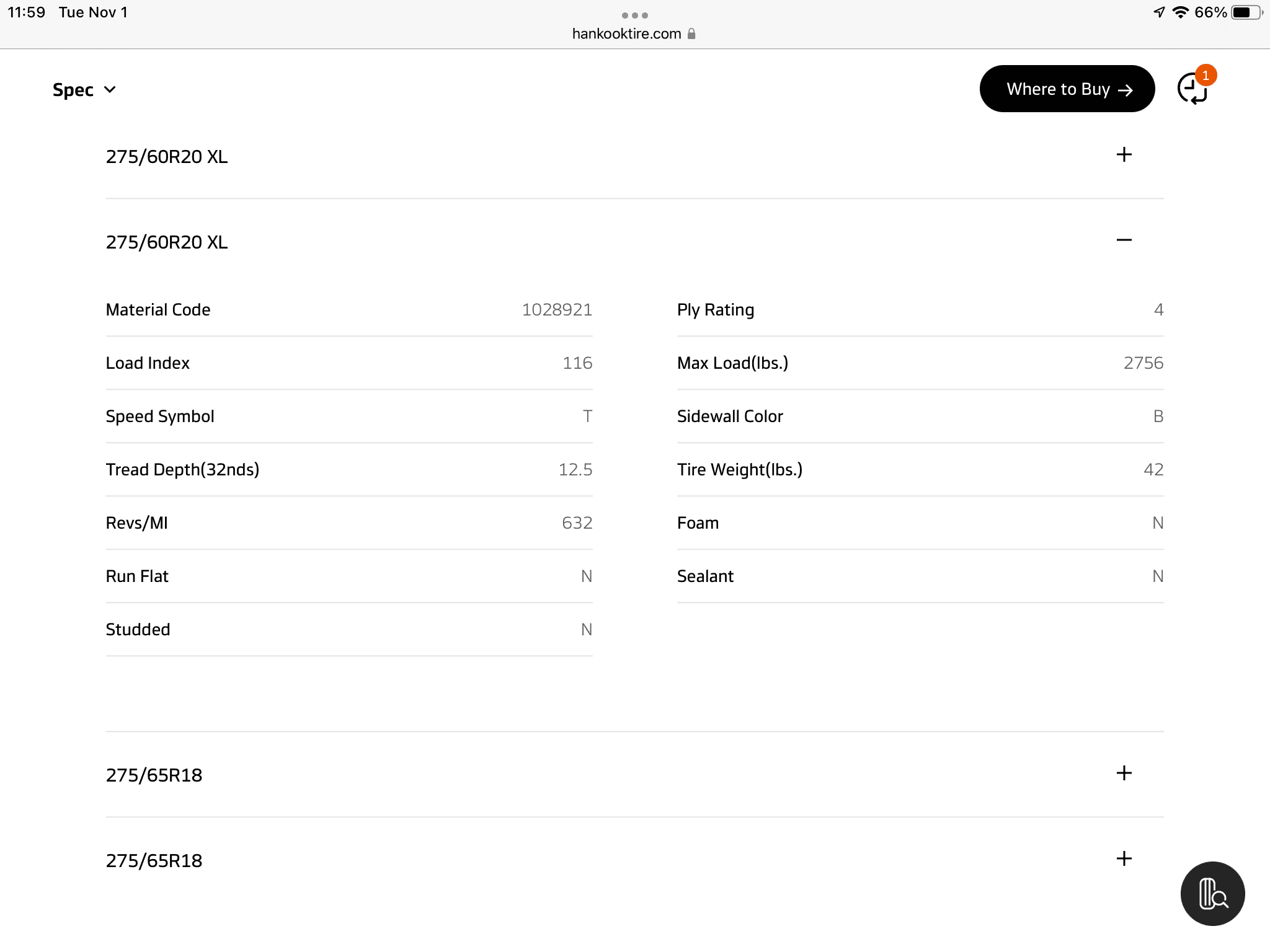
Task: Tap the three-dot multitasking indicator
Action: coord(634,15)
